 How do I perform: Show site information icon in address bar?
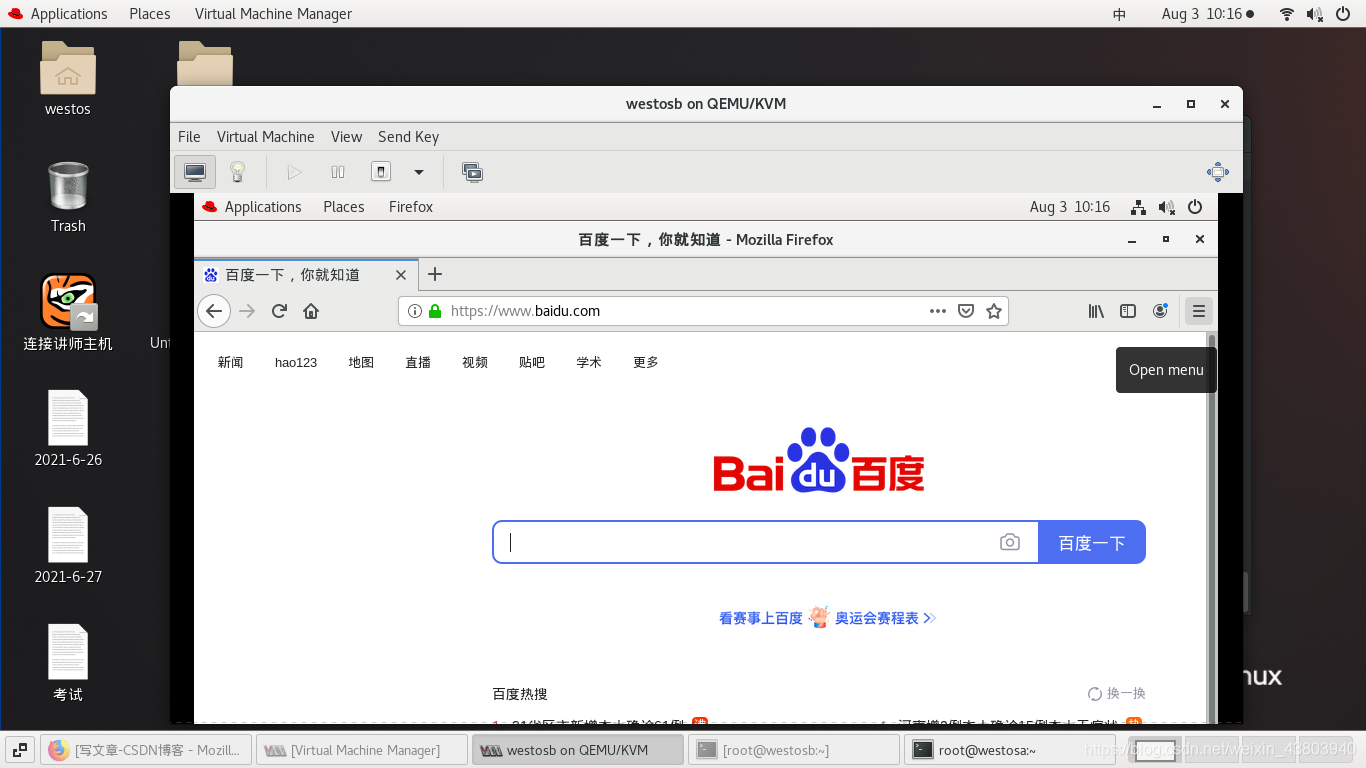click(415, 311)
